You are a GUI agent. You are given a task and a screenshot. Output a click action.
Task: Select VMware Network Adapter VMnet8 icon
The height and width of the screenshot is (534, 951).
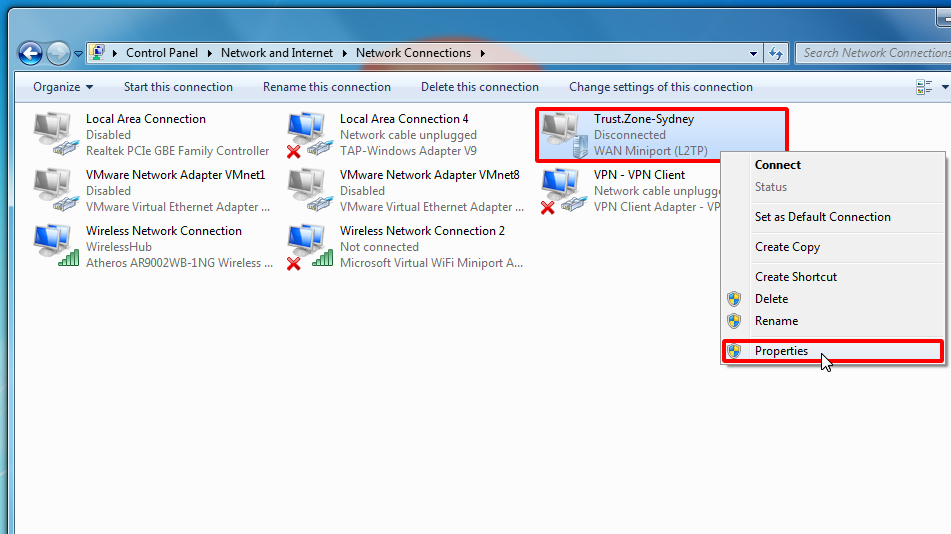pyautogui.click(x=309, y=190)
